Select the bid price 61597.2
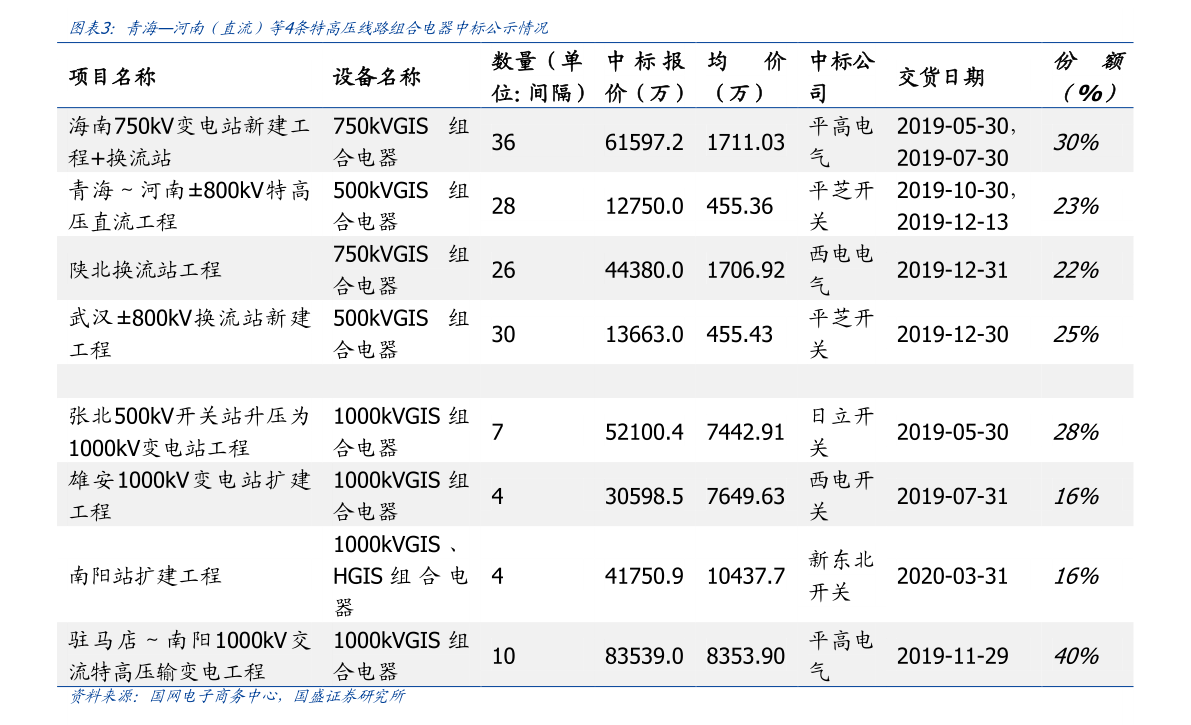This screenshot has height=725, width=1191. tap(644, 142)
